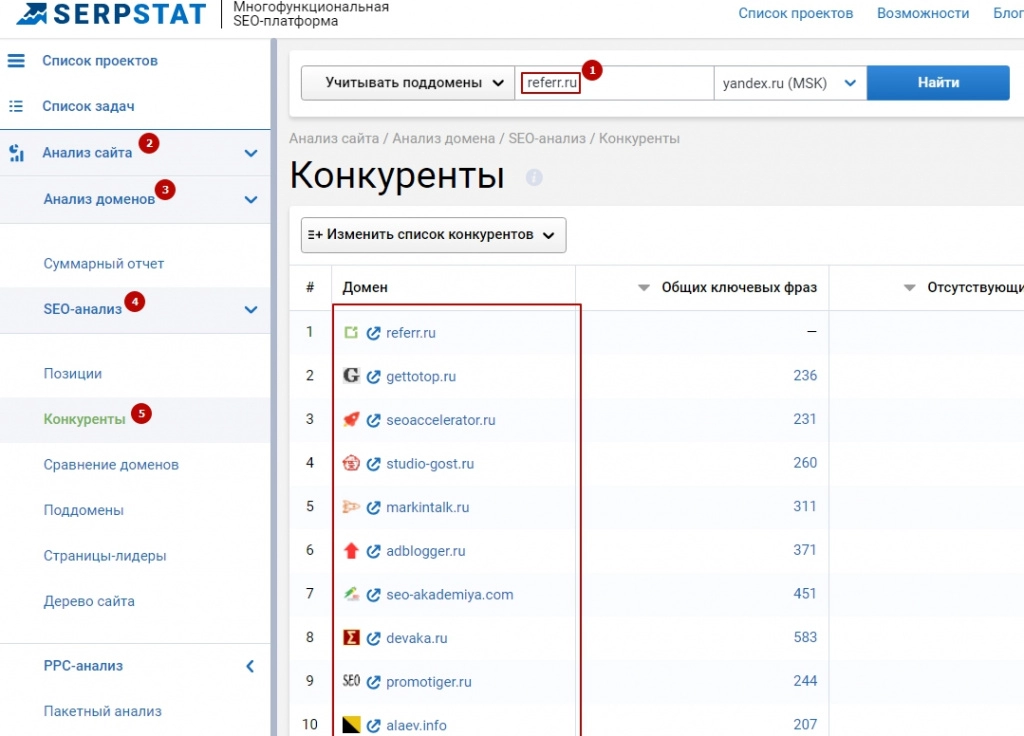Click the seo-akademiya.com favicon
Viewport: 1024px width, 736px height.
[351, 594]
